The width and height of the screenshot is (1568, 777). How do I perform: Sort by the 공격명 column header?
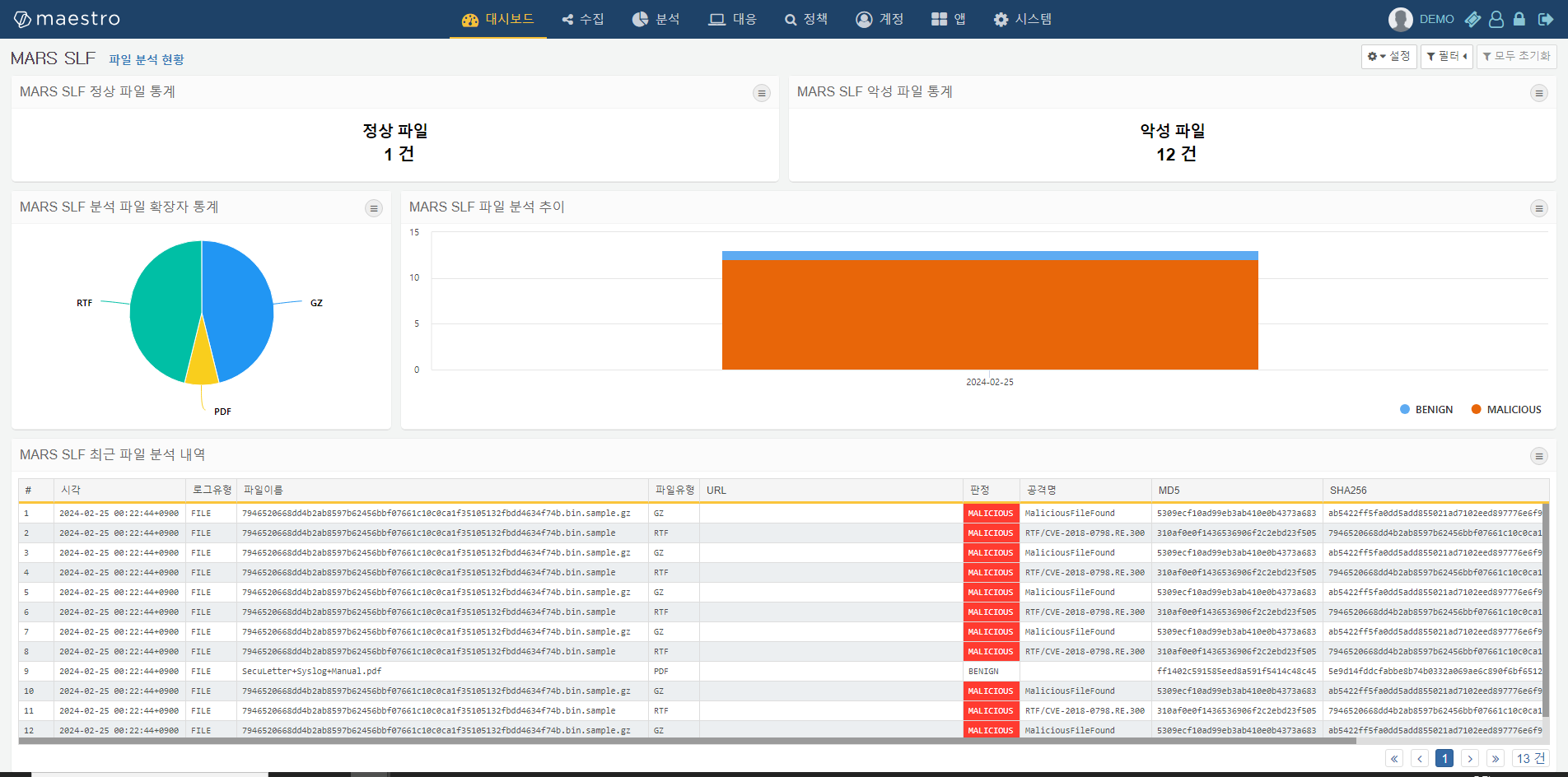click(x=1085, y=490)
